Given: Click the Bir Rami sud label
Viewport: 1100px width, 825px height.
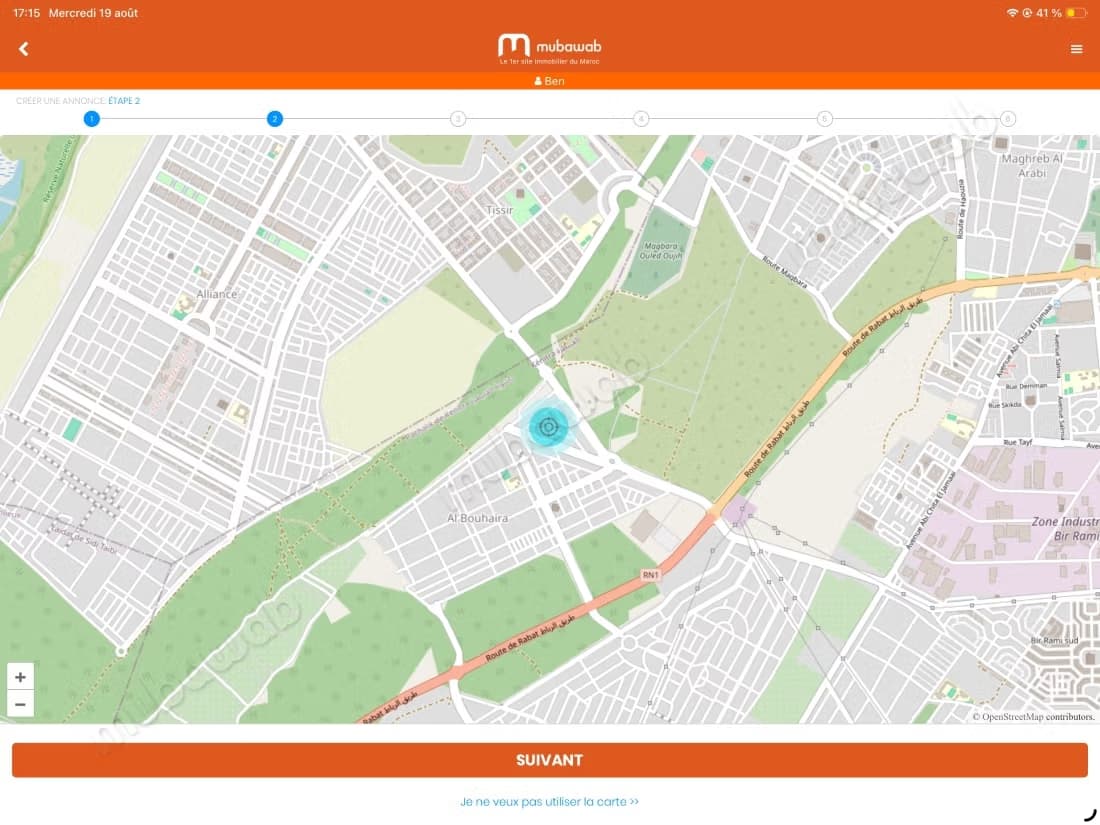Looking at the screenshot, I should click(1054, 640).
